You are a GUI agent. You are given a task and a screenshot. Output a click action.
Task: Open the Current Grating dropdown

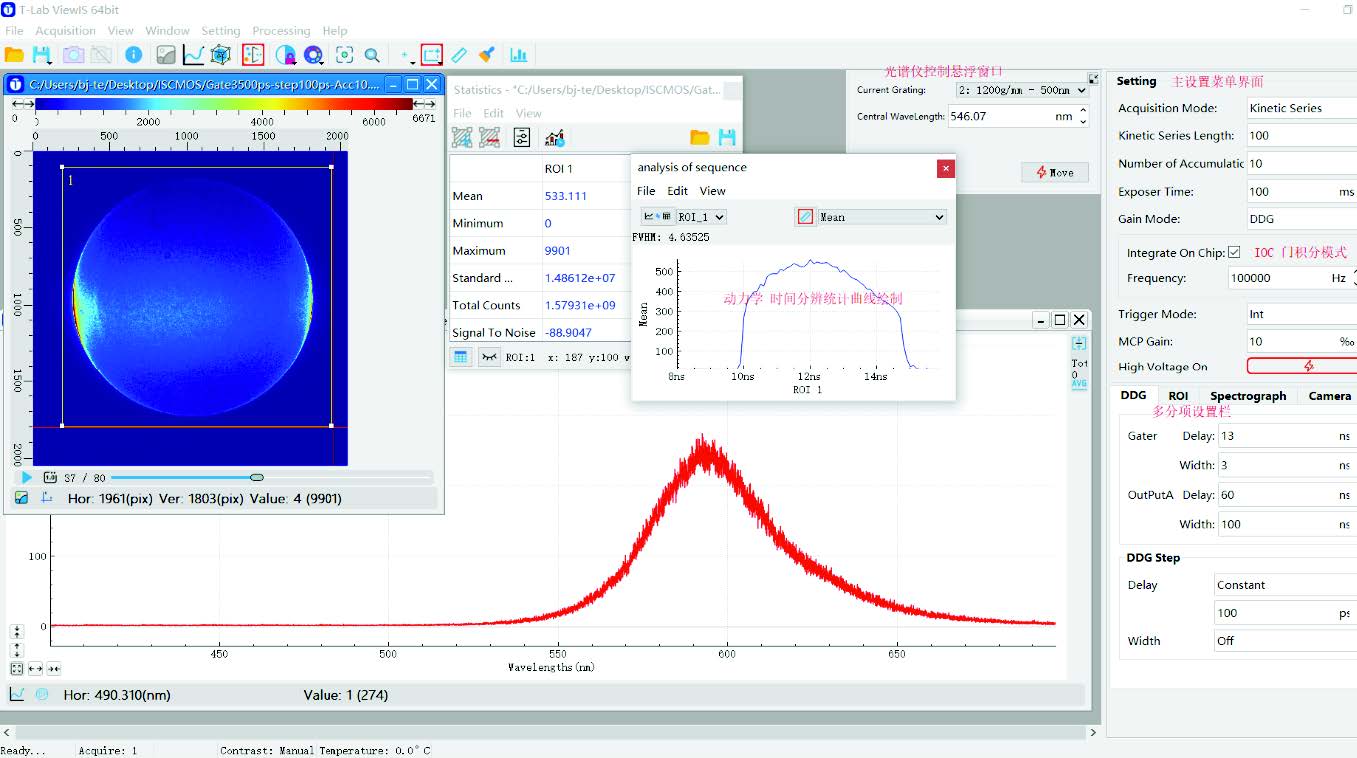[1021, 90]
